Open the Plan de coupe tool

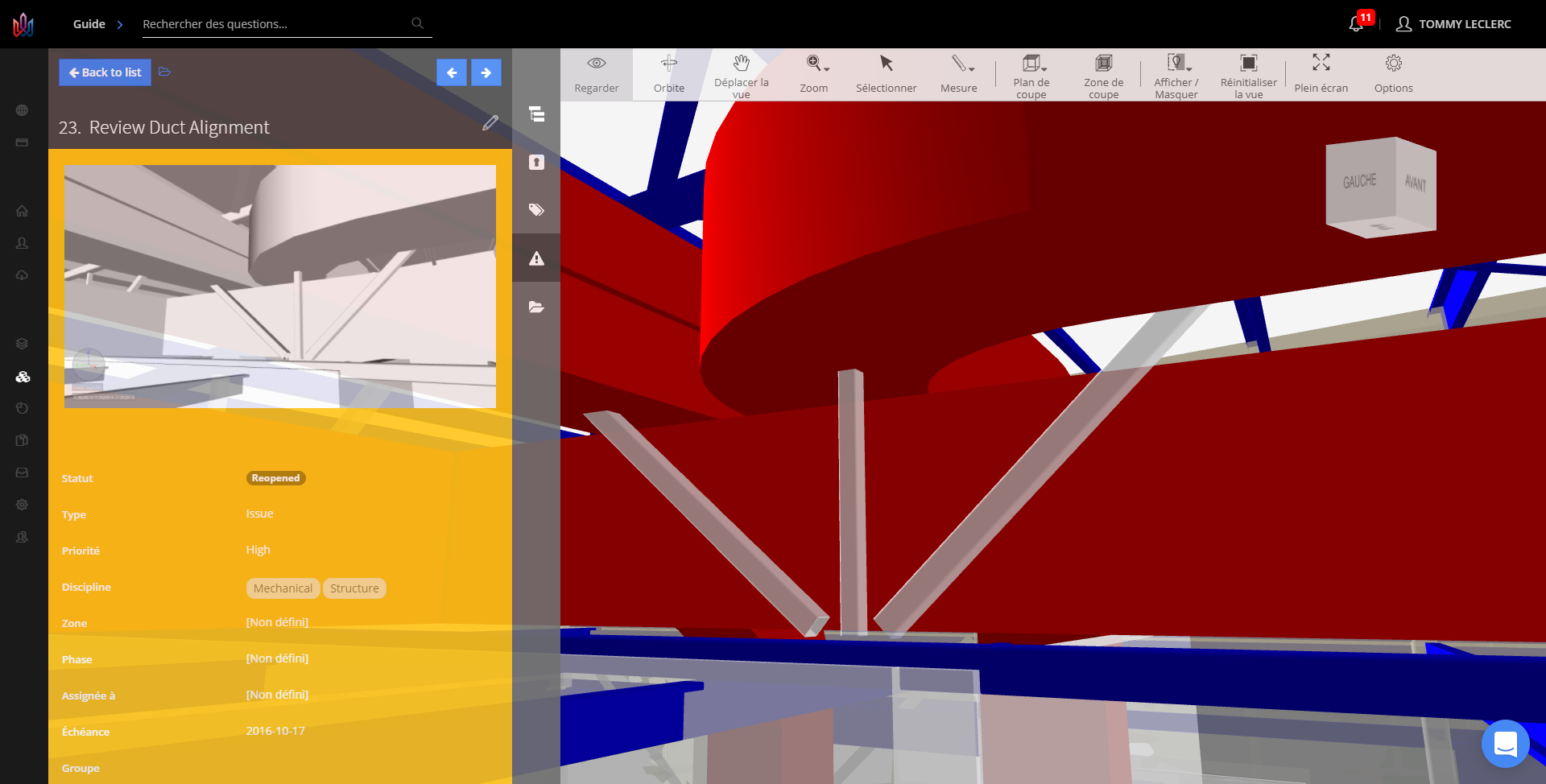point(1031,75)
